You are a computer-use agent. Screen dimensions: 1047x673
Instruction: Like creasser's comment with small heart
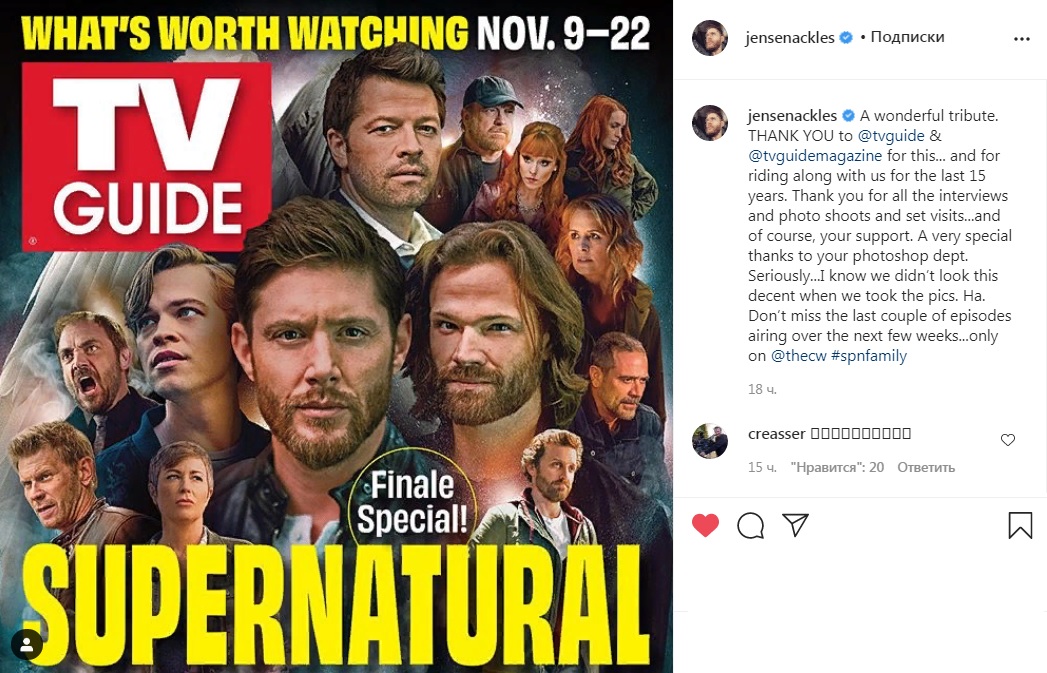point(1008,439)
